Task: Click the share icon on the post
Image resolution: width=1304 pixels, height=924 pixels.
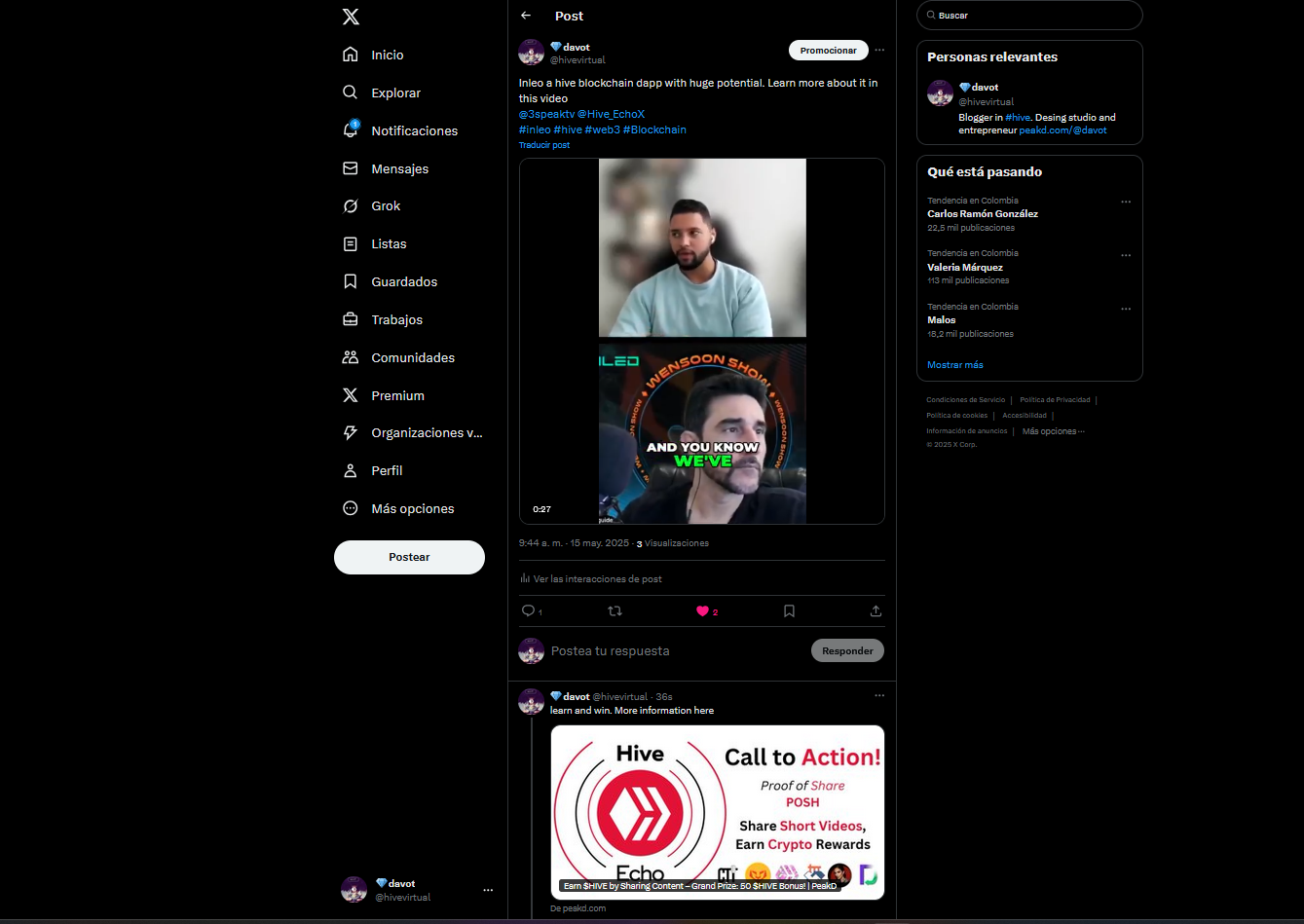Action: click(x=876, y=610)
